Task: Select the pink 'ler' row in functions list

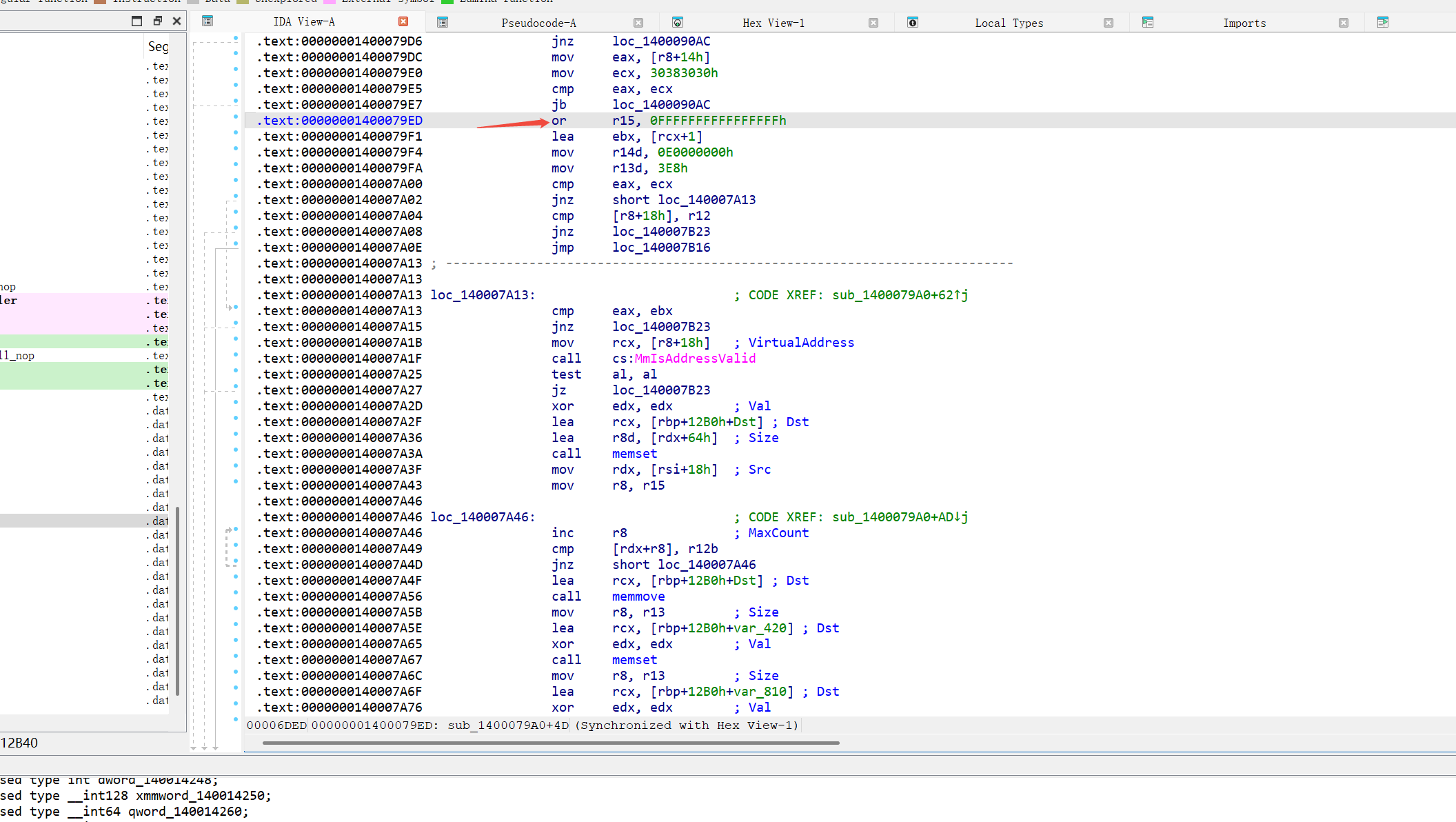Action: pos(85,300)
